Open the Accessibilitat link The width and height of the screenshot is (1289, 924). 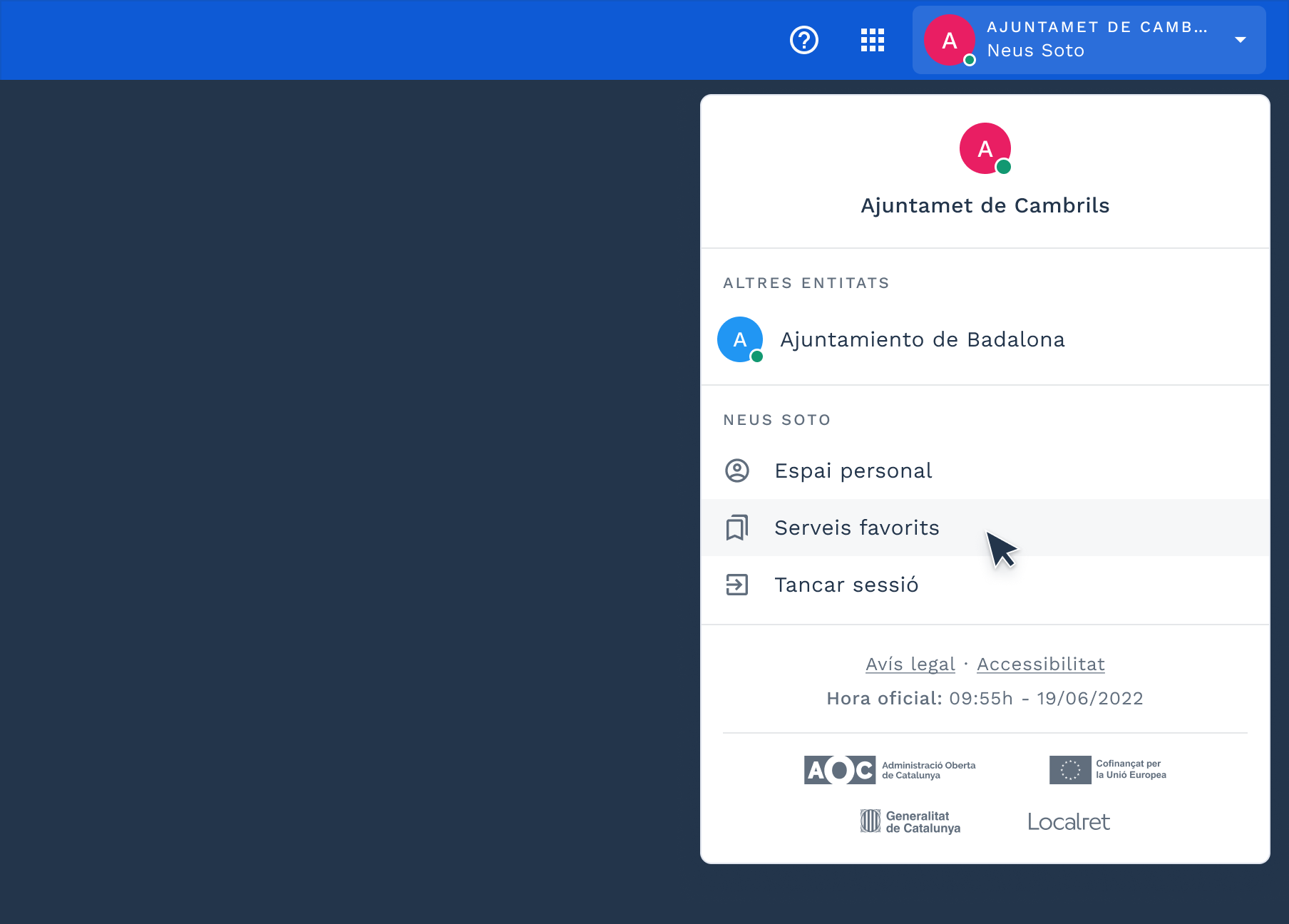click(1040, 664)
